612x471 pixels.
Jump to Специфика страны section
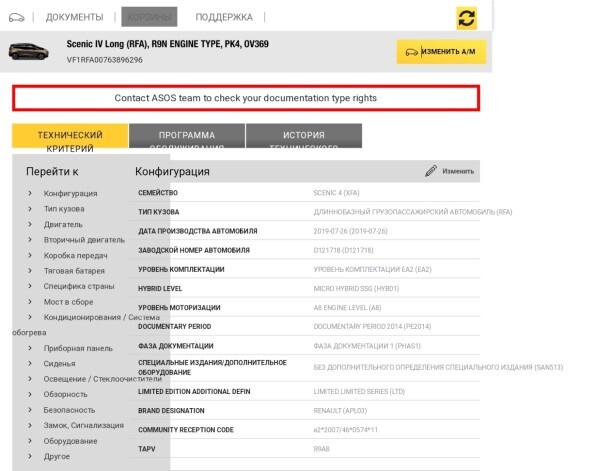pyautogui.click(x=79, y=286)
